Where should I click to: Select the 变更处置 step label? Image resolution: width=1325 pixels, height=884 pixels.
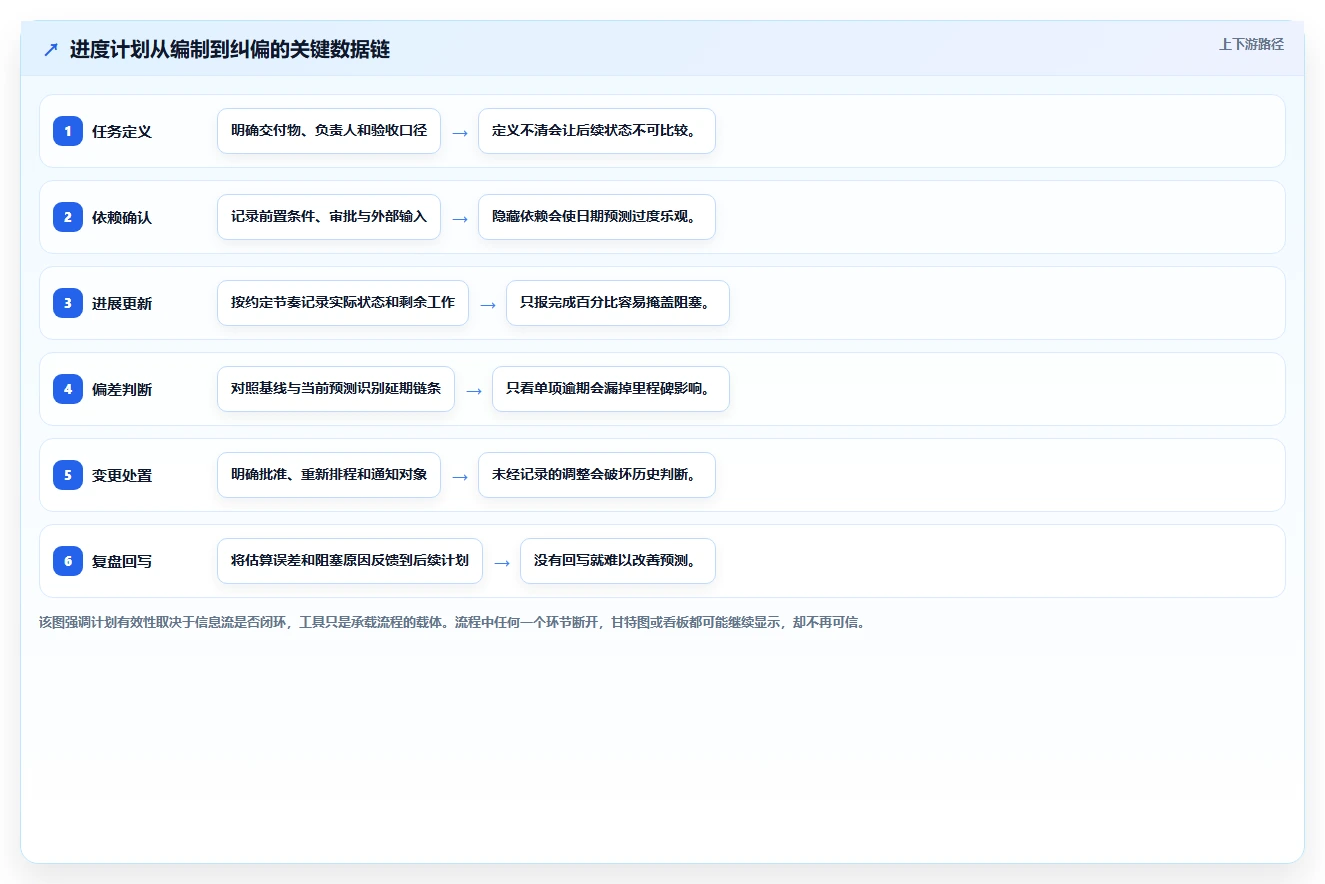122,475
